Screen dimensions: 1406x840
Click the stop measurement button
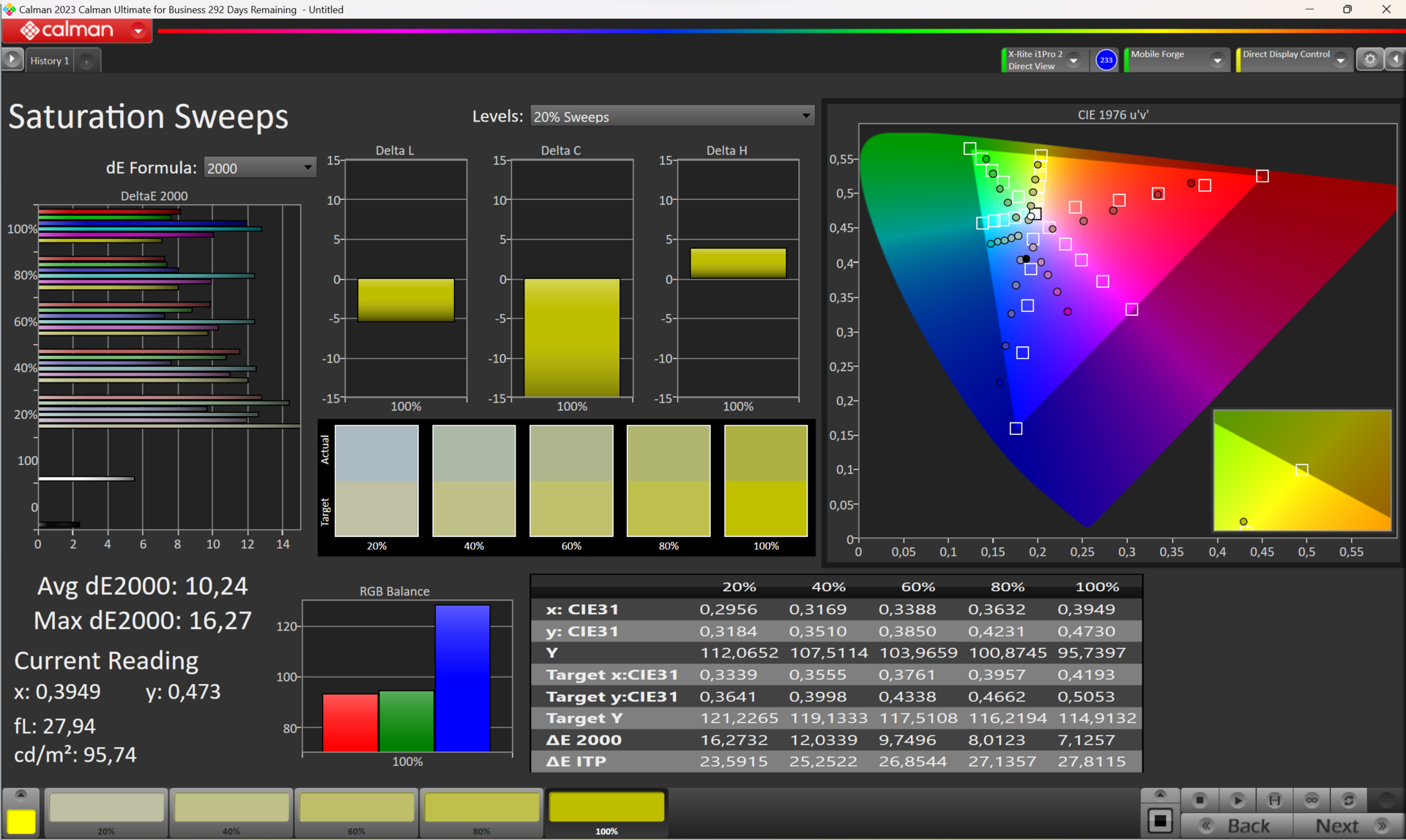tap(1199, 800)
